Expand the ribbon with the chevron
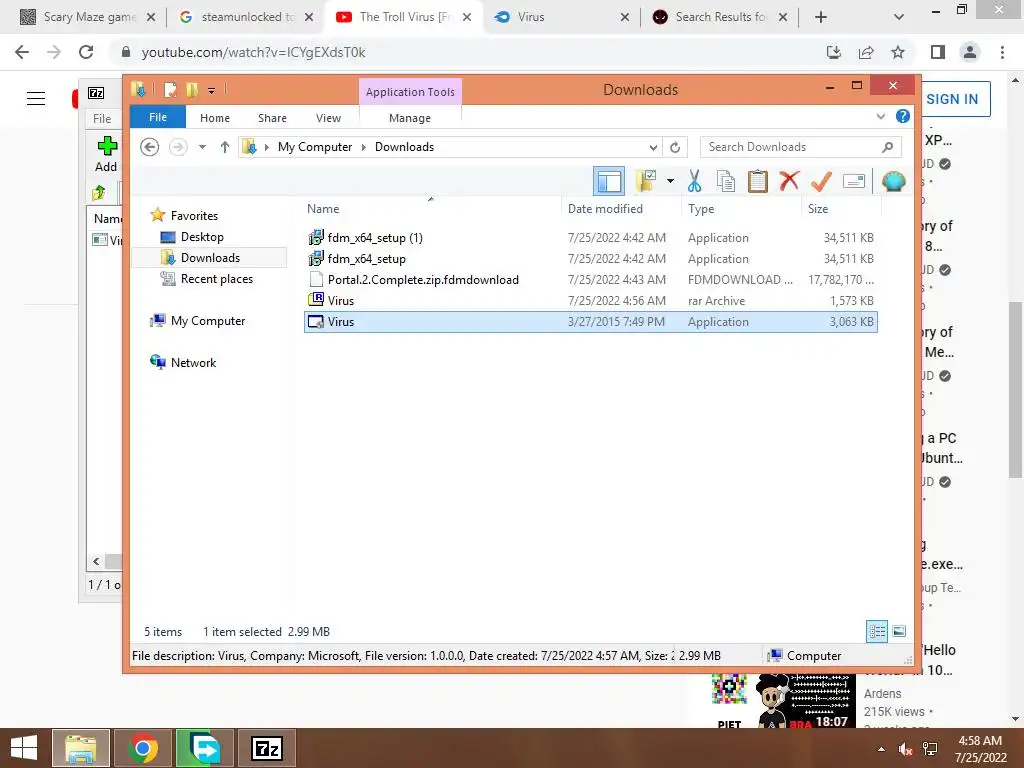Image resolution: width=1024 pixels, height=768 pixels. 880,116
